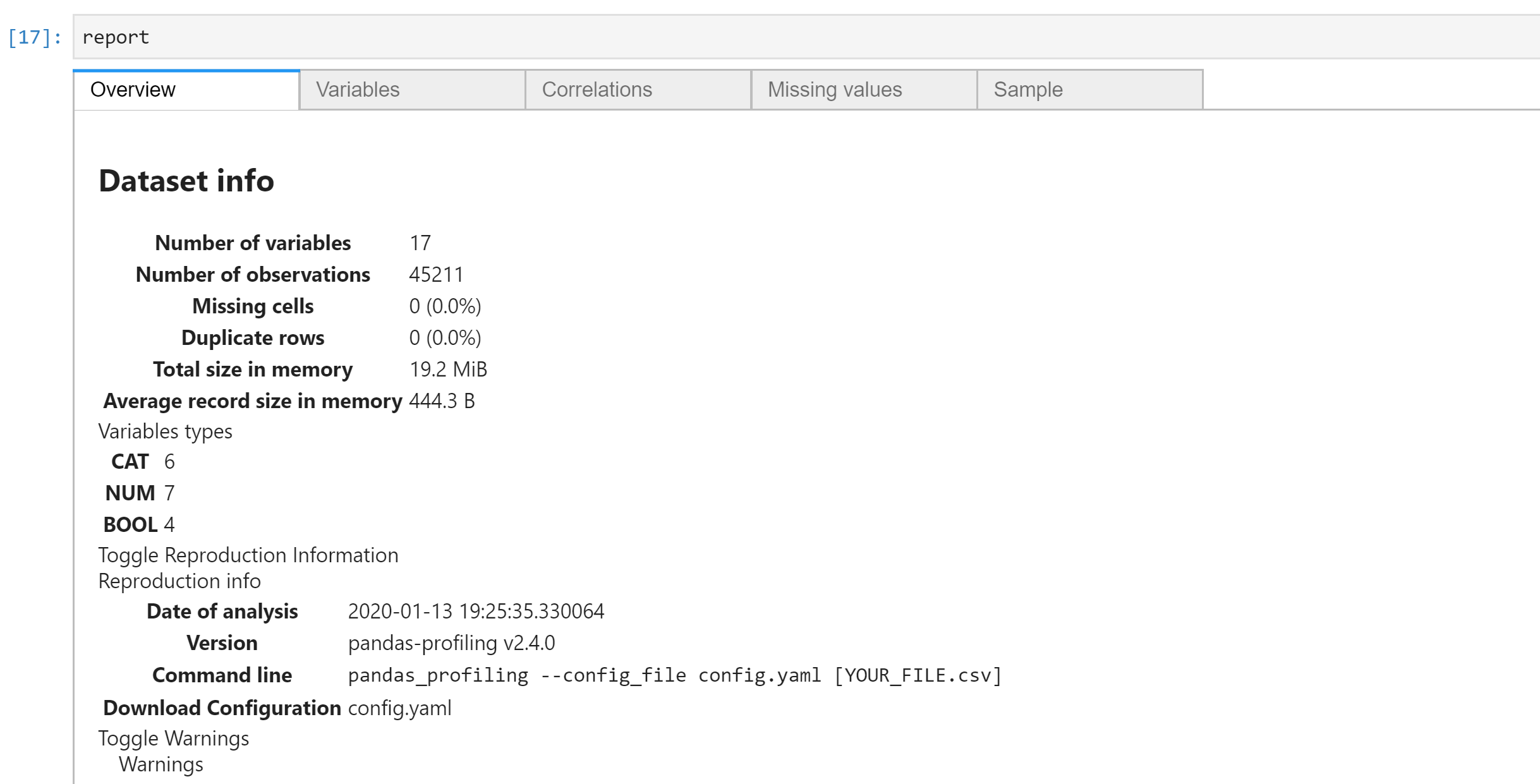Image resolution: width=1540 pixels, height=784 pixels.
Task: Open the Correlations tab
Action: [x=597, y=89]
